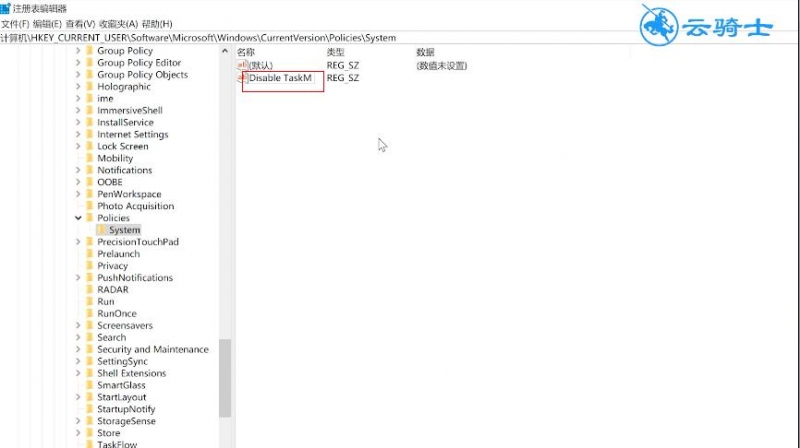
Task: Click the PenWorkspace folder icon
Action: coord(90,194)
